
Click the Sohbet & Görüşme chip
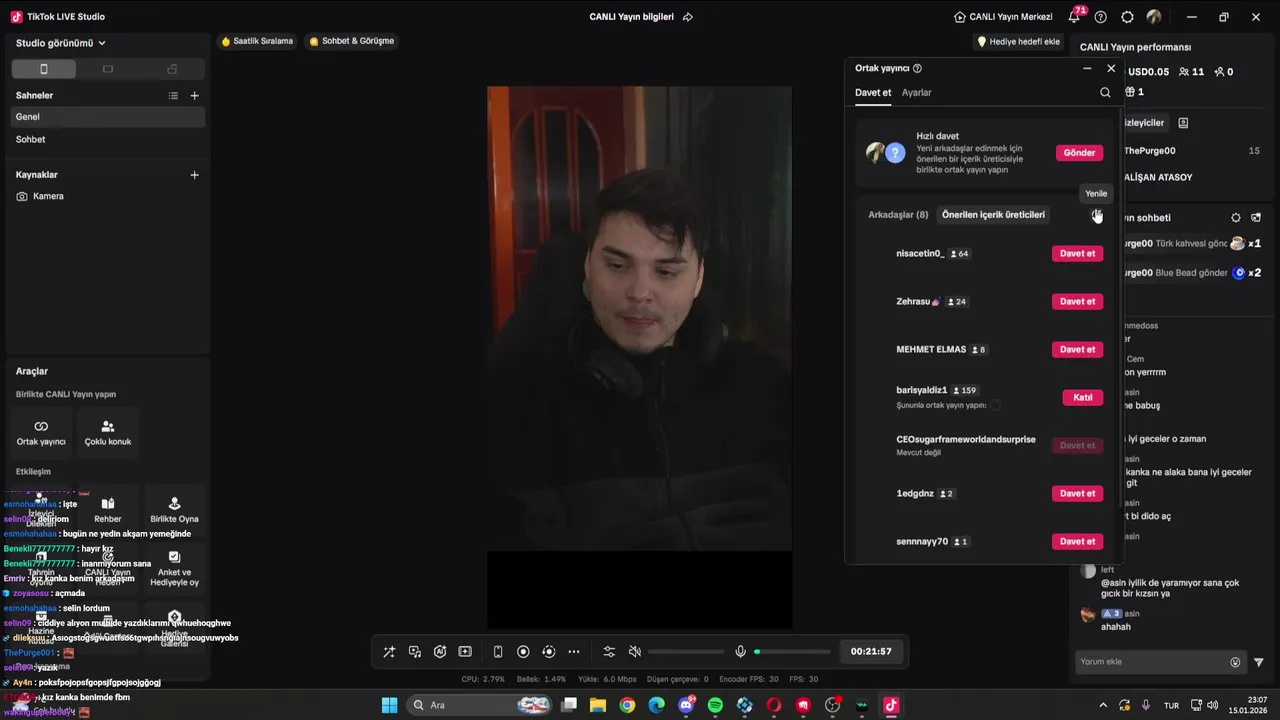tap(352, 41)
